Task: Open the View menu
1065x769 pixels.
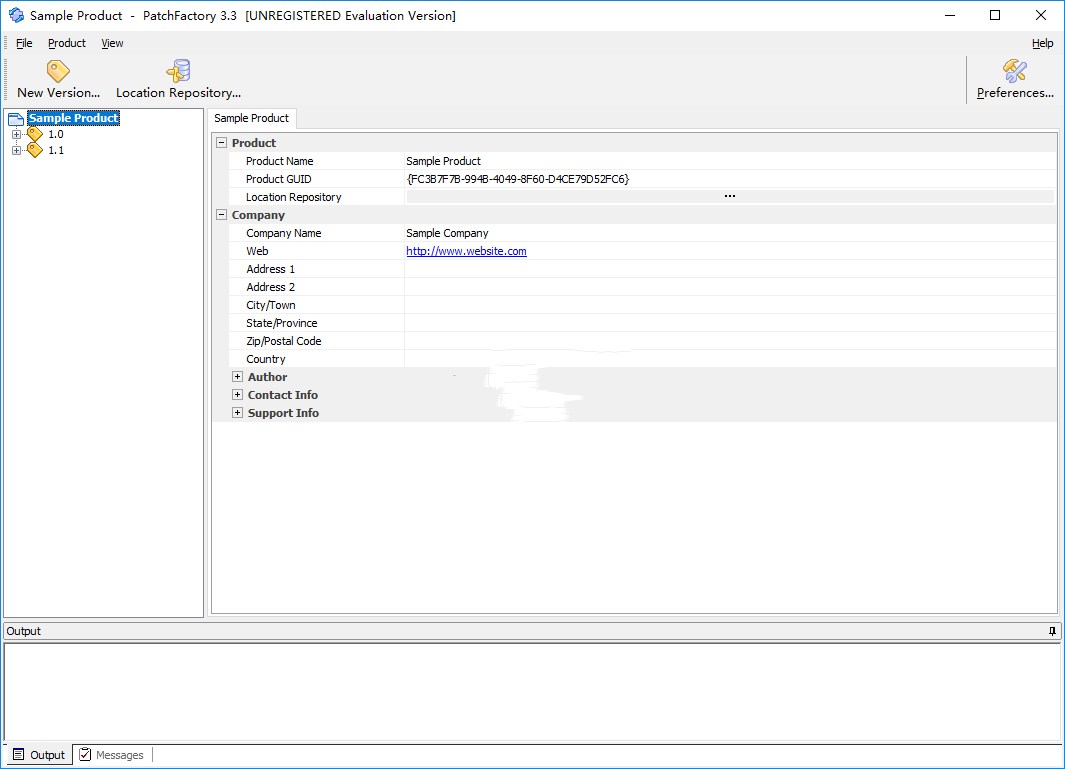Action: [x=112, y=43]
